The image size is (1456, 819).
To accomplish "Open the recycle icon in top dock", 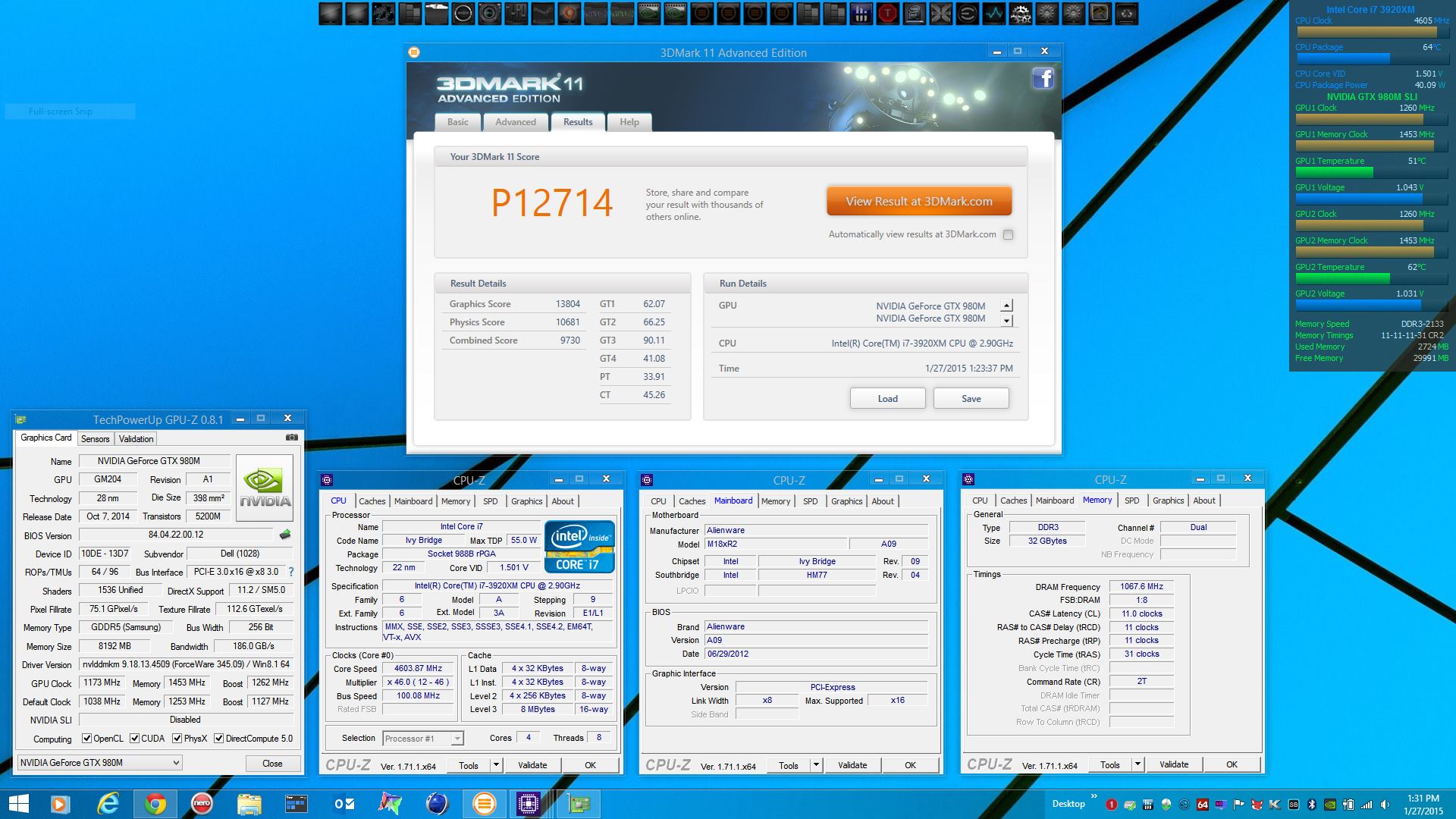I will (1128, 13).
